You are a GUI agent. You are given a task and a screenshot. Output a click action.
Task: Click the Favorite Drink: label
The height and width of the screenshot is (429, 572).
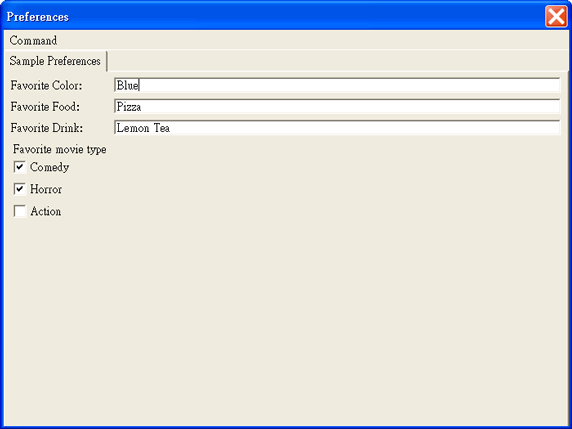click(x=46, y=128)
